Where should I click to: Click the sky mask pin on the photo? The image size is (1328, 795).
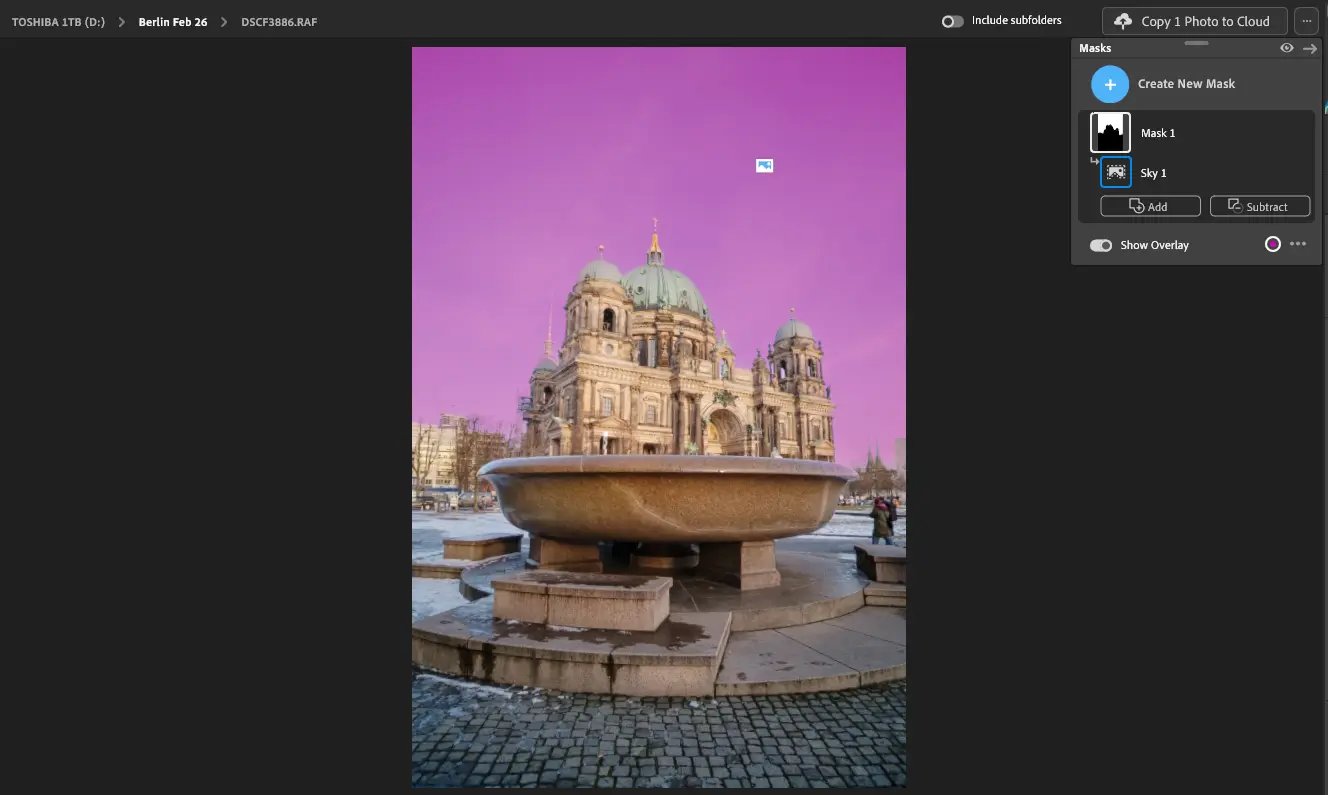(x=765, y=165)
